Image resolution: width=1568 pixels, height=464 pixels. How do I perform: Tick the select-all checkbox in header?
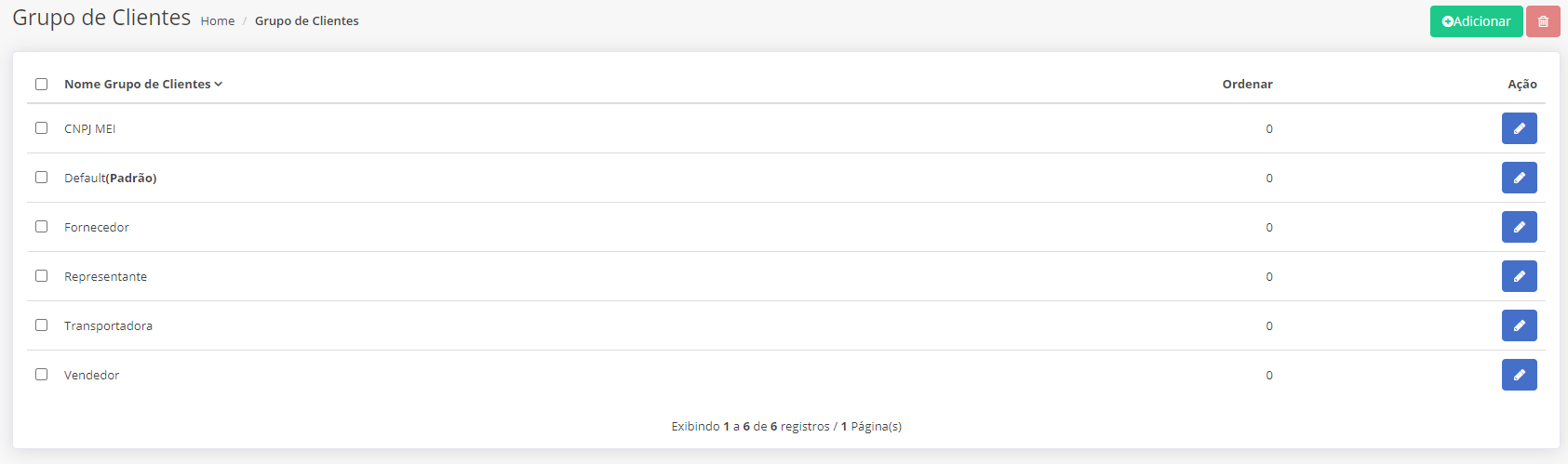point(41,84)
